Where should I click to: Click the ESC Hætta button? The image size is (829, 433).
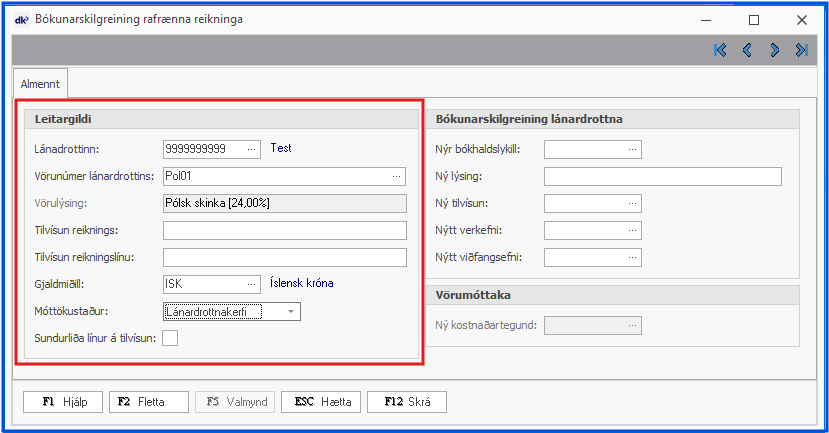323,402
